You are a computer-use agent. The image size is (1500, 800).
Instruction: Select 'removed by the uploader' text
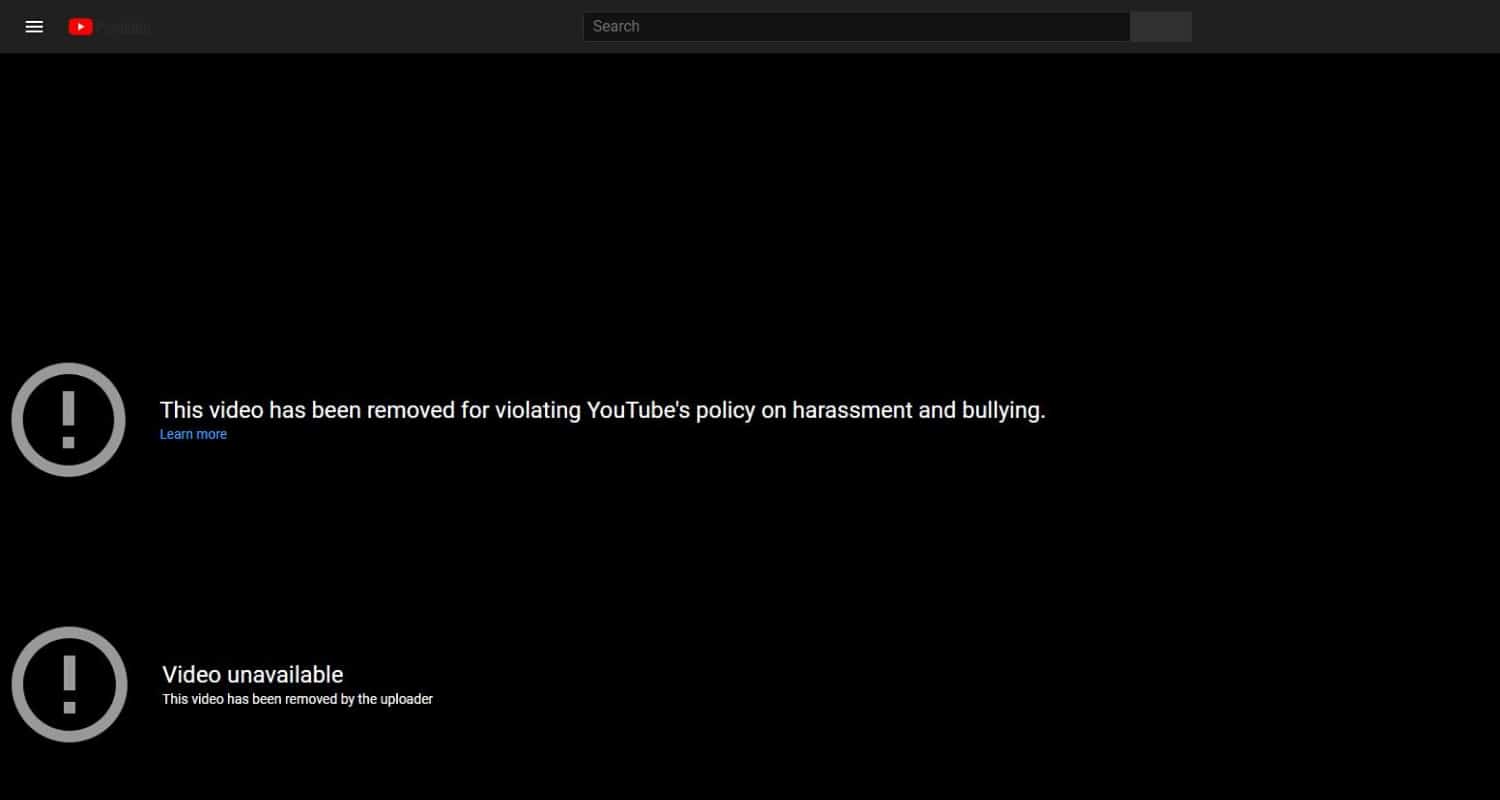coord(359,699)
